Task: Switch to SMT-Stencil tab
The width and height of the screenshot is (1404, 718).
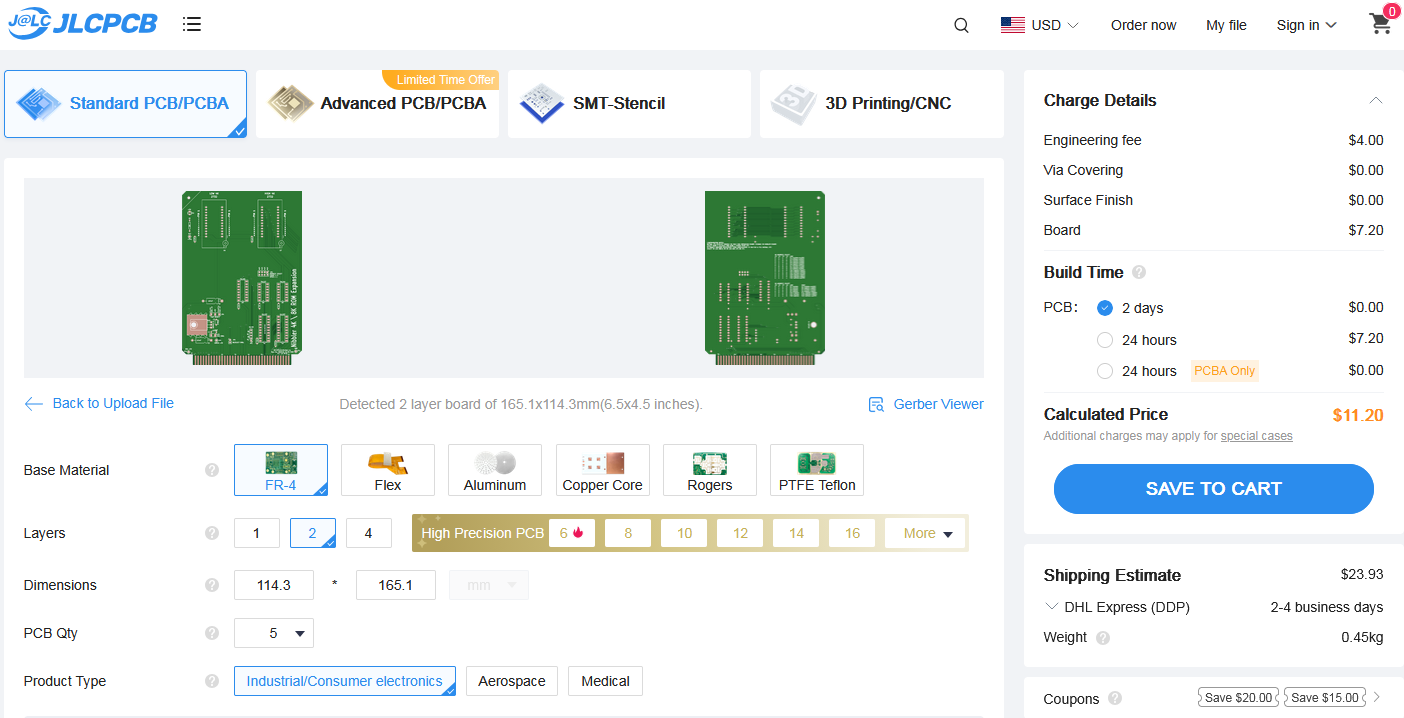Action: coord(629,104)
